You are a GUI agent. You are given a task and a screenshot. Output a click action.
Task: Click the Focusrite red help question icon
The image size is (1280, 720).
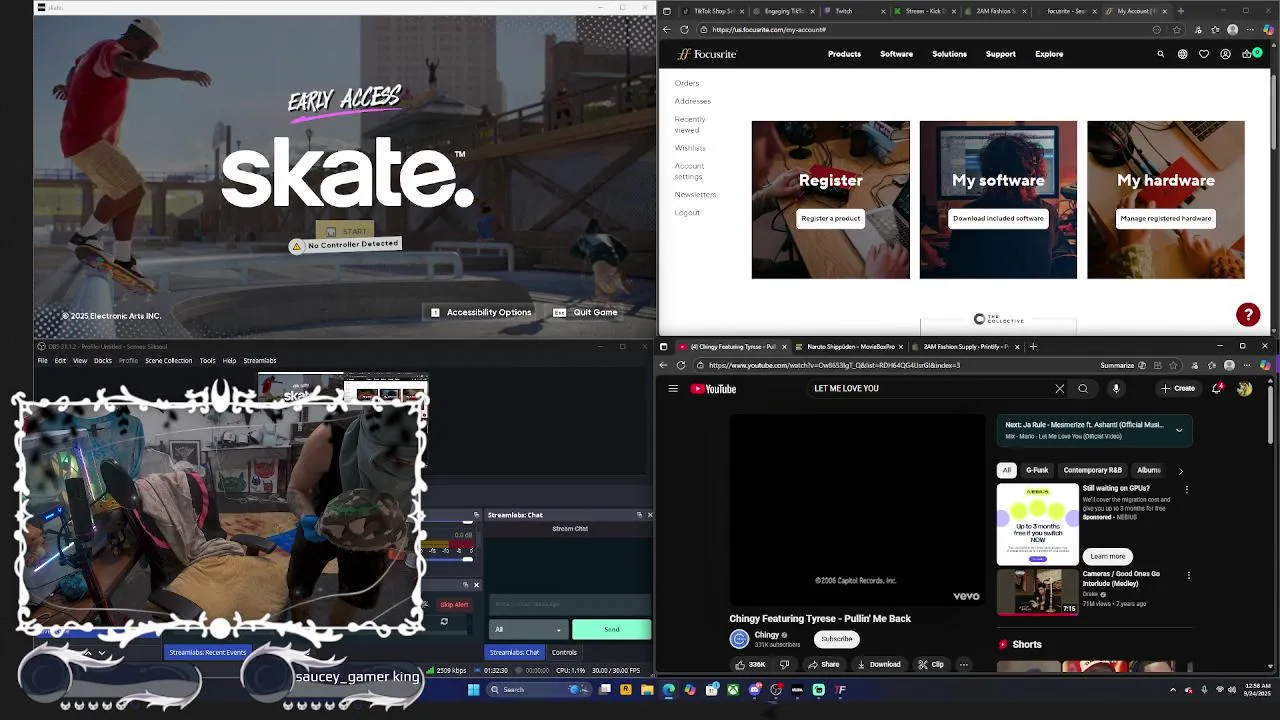[x=1248, y=314]
